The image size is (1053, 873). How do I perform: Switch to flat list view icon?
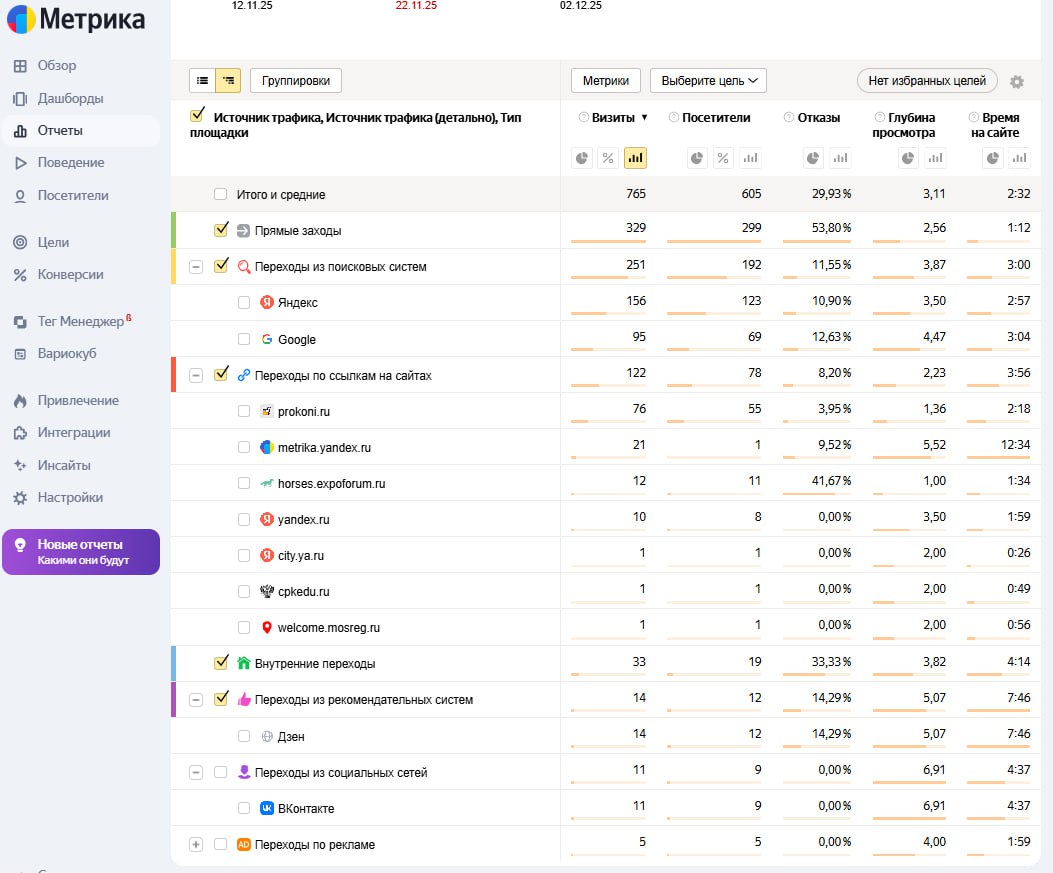202,81
